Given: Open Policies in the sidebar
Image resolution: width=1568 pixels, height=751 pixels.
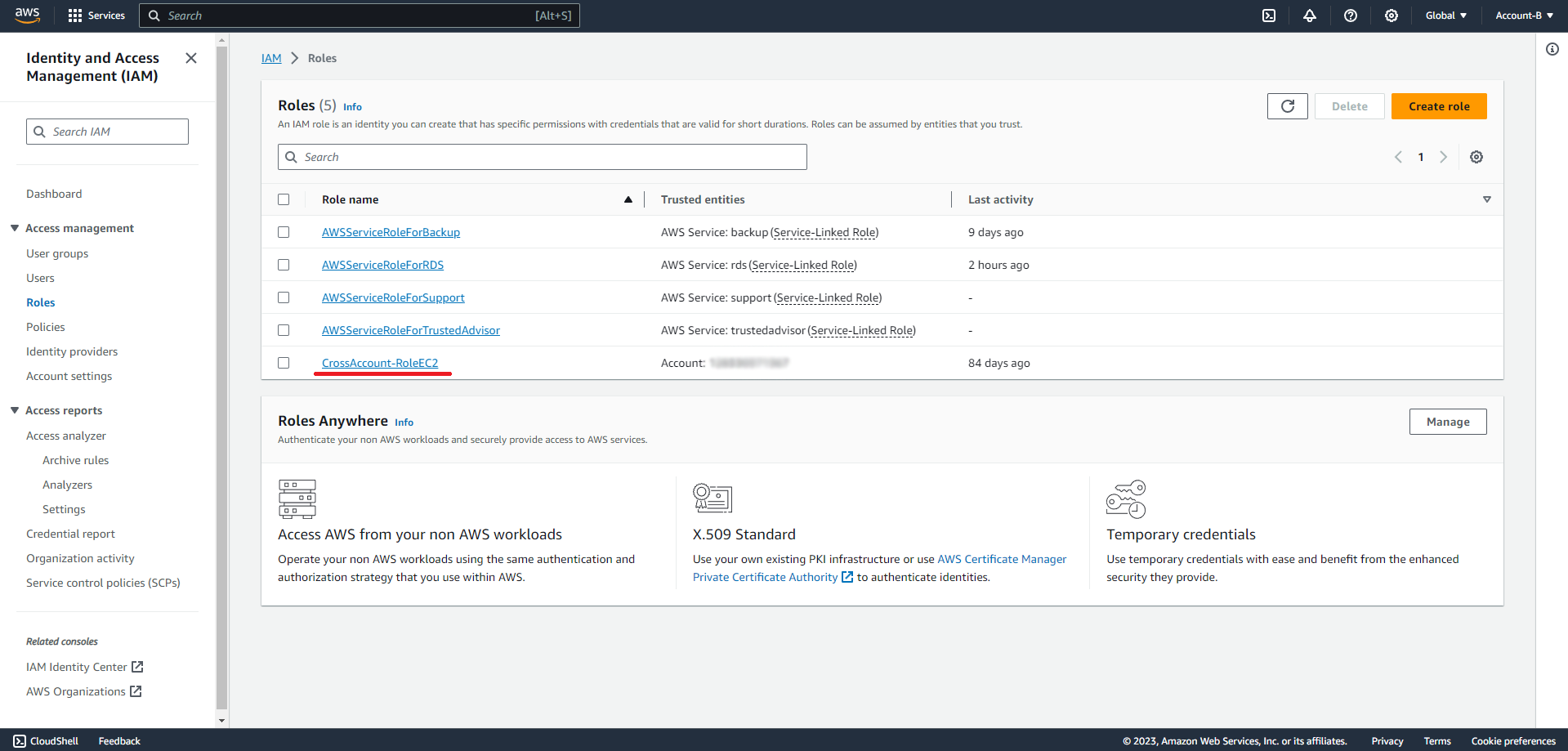Looking at the screenshot, I should [x=46, y=327].
